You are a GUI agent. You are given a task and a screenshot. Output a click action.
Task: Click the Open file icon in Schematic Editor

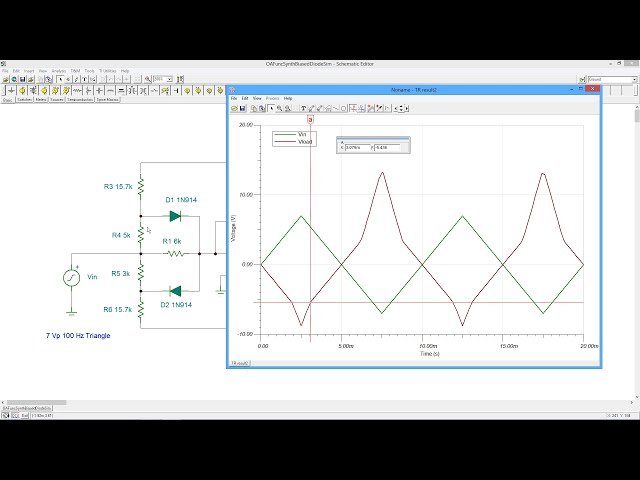(6, 79)
